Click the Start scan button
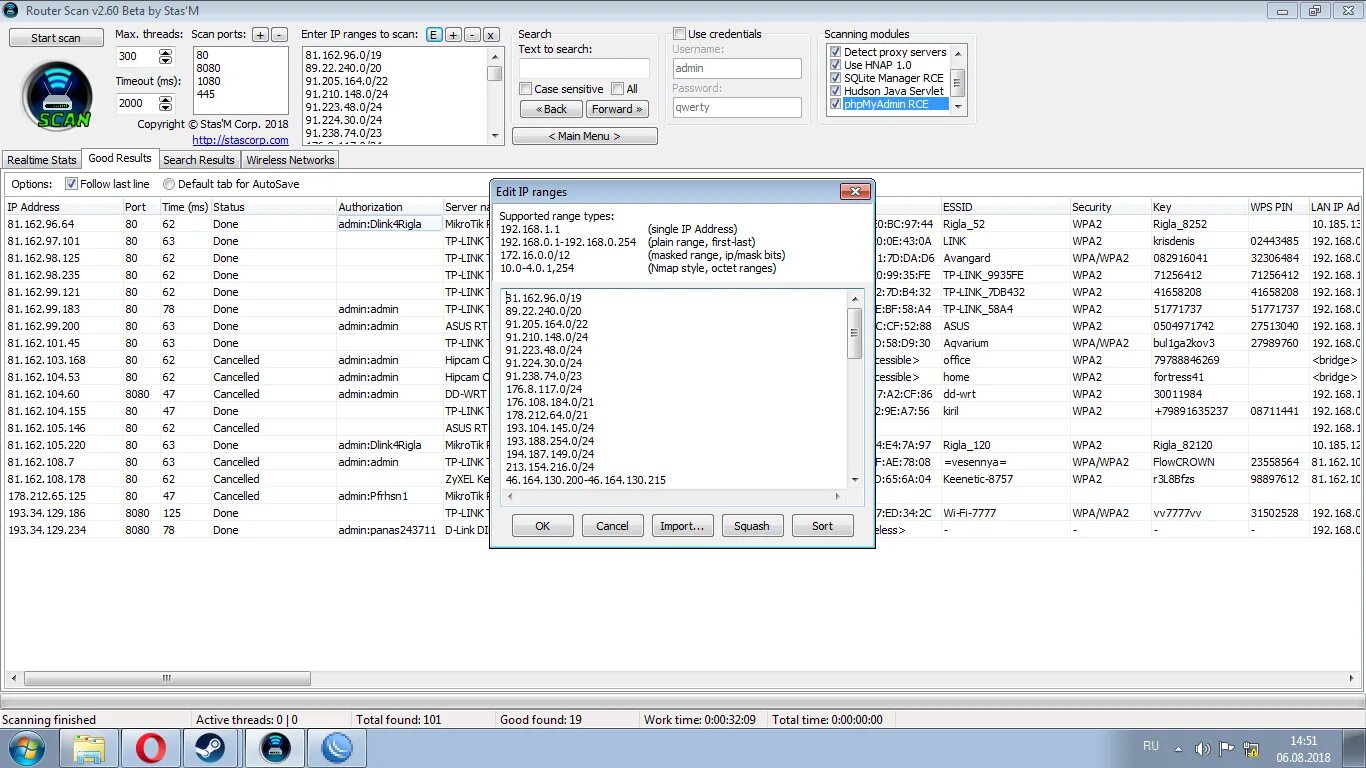Image resolution: width=1366 pixels, height=768 pixels. click(x=56, y=38)
